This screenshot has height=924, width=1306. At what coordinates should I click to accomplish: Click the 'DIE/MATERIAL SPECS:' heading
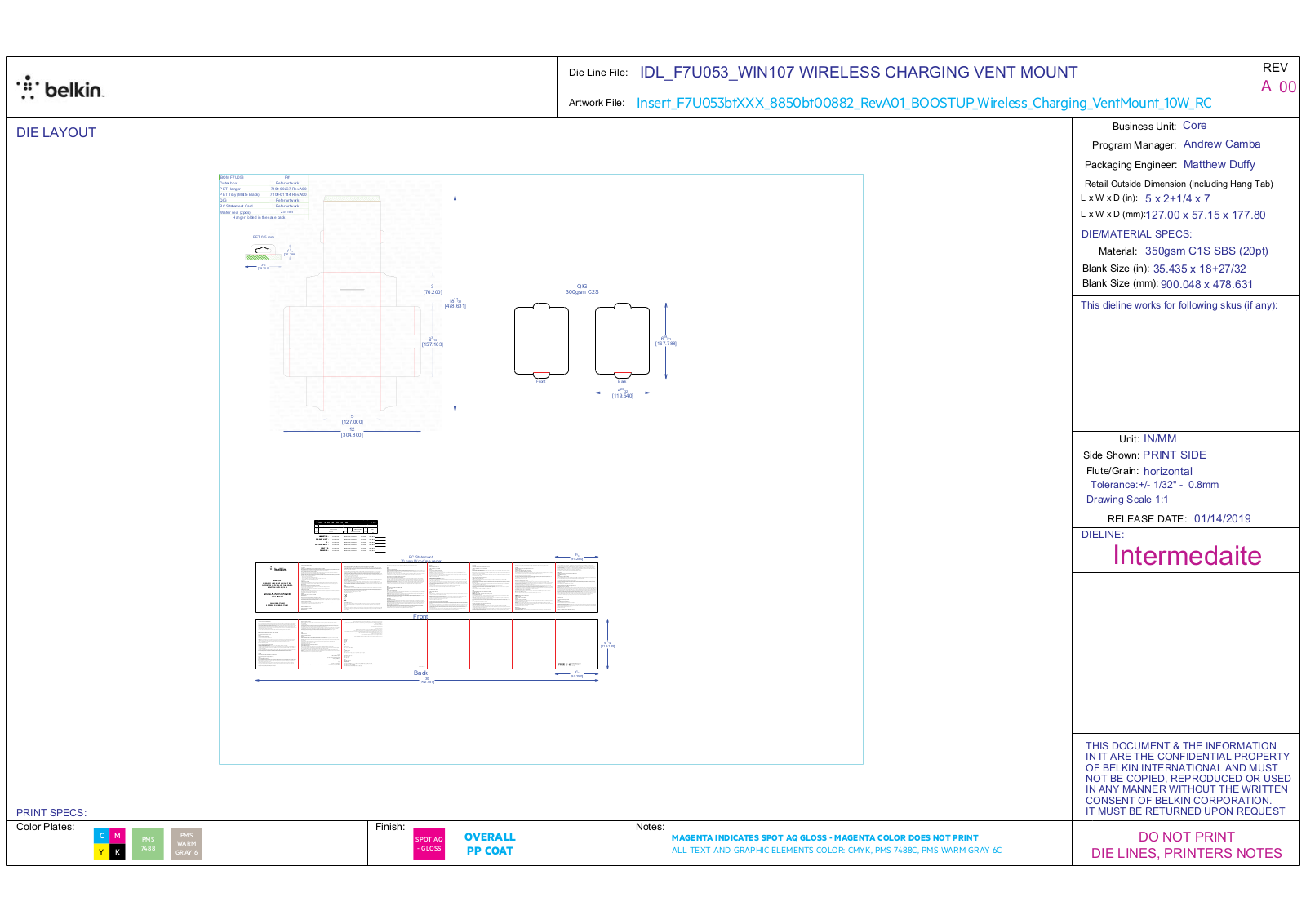coord(1136,233)
